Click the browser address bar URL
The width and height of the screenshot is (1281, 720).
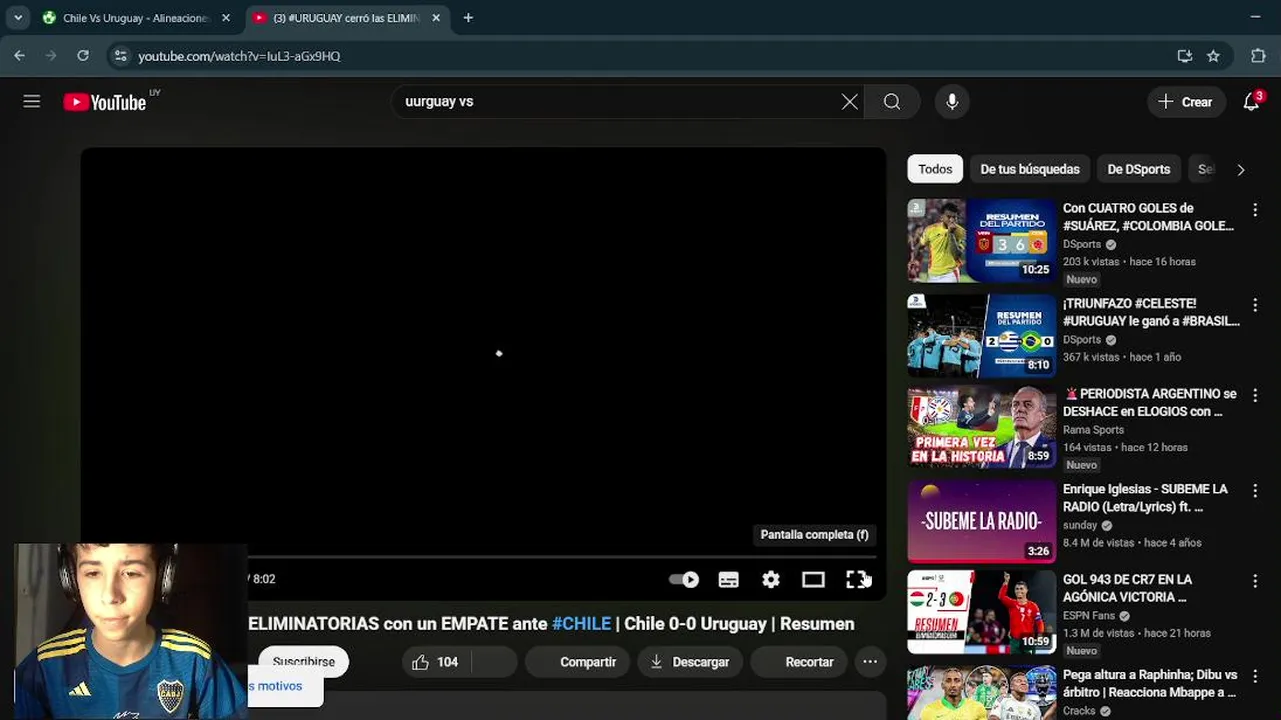(239, 56)
